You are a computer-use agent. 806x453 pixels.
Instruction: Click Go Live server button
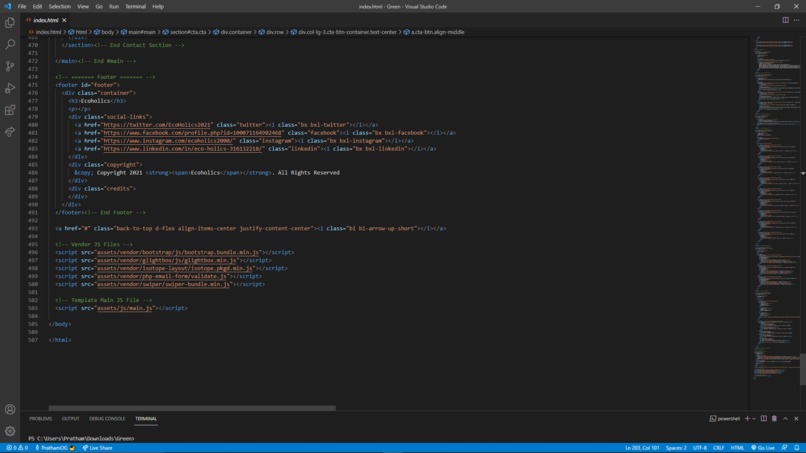click(763, 448)
